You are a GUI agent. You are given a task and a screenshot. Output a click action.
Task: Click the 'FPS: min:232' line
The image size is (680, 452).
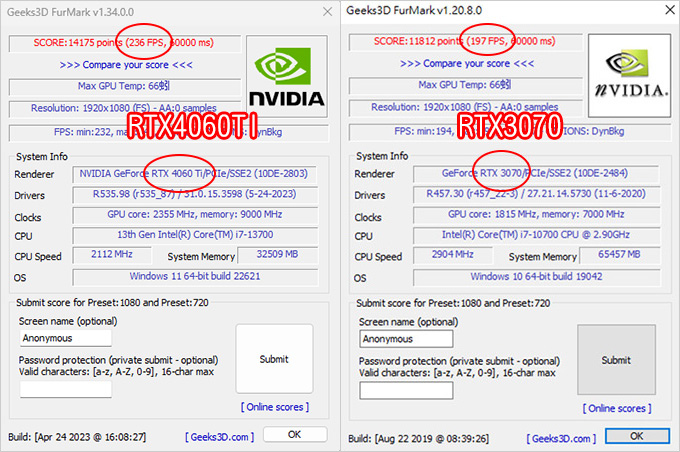[169, 132]
